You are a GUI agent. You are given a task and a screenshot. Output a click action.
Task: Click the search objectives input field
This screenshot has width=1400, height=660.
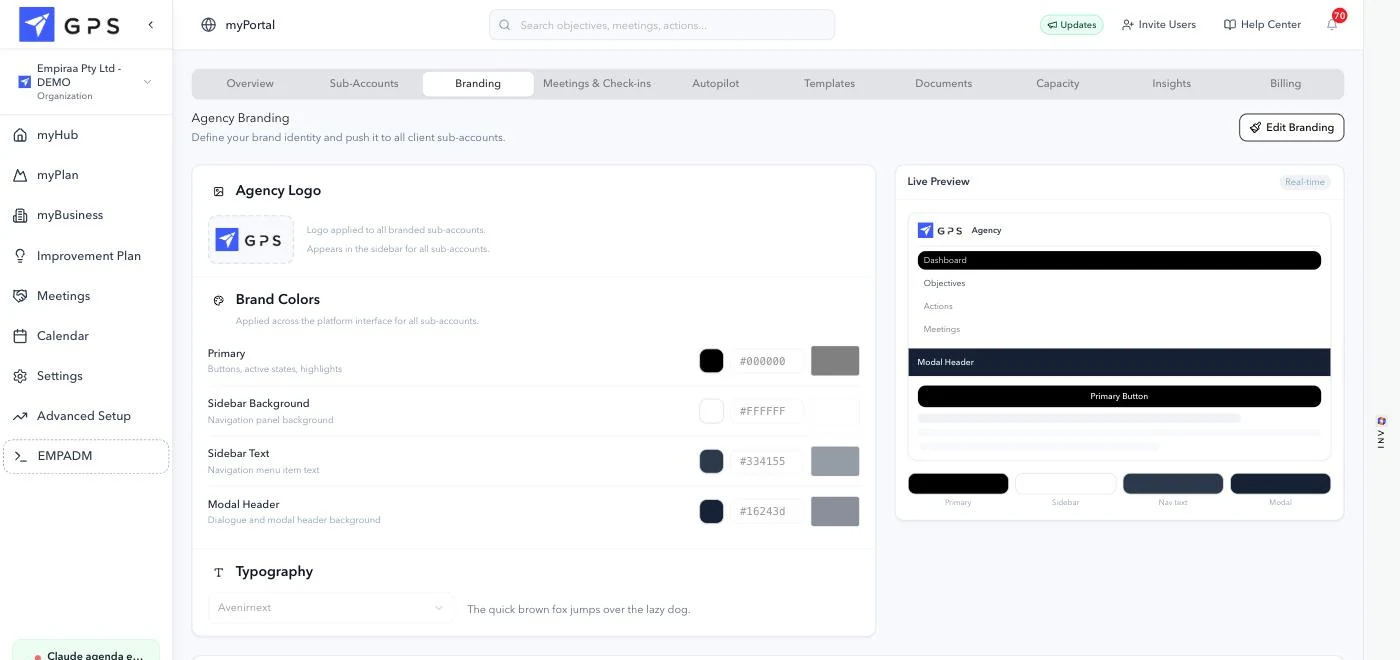662,25
